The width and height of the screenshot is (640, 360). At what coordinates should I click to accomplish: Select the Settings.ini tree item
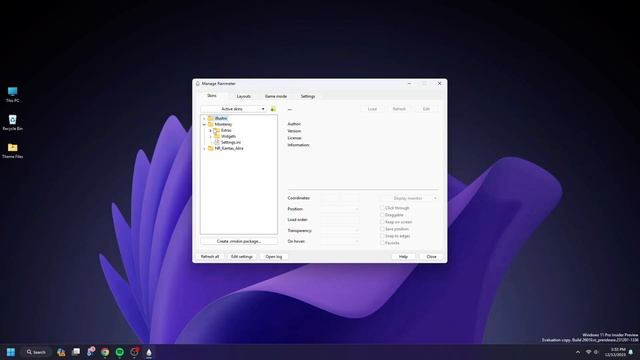tap(231, 142)
